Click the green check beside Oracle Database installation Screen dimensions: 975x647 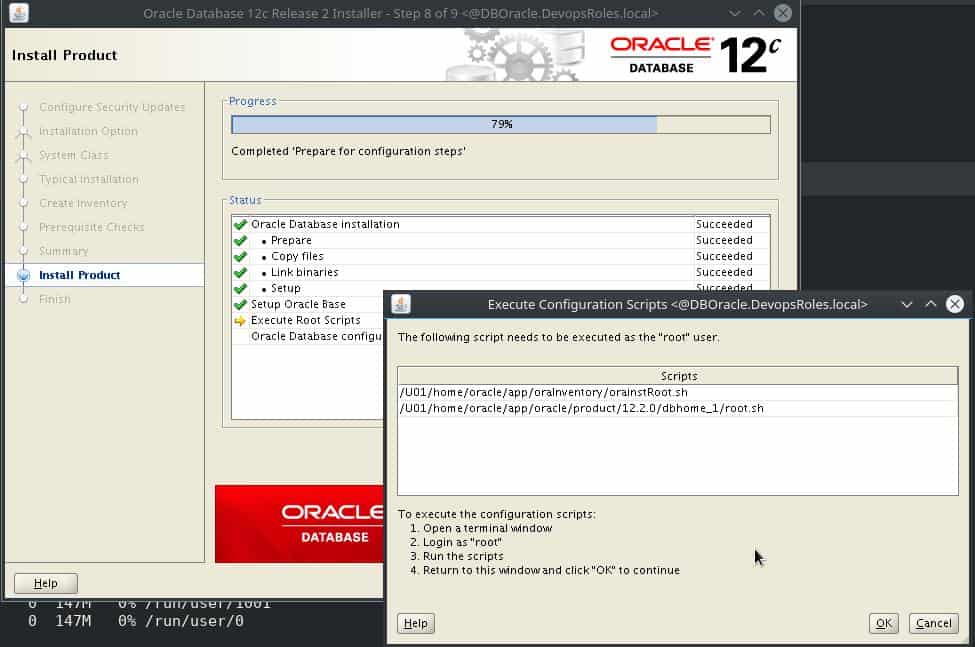(x=240, y=224)
